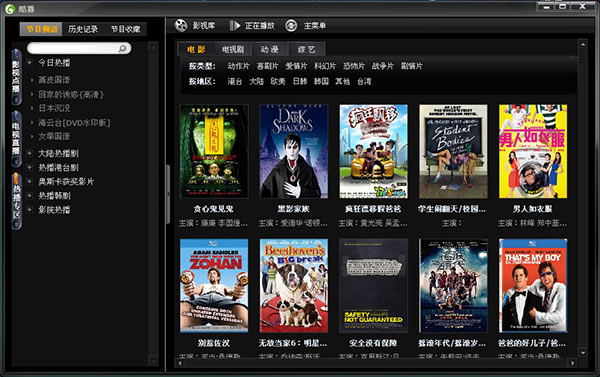Click the green app logo in title bar
This screenshot has width=600, height=377.
tap(10, 8)
